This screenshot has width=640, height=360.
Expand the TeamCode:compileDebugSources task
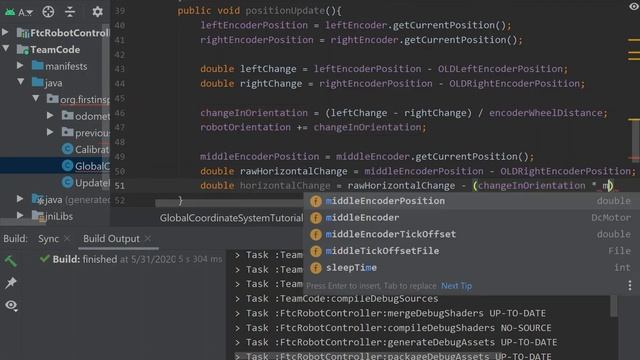[x=237, y=299]
